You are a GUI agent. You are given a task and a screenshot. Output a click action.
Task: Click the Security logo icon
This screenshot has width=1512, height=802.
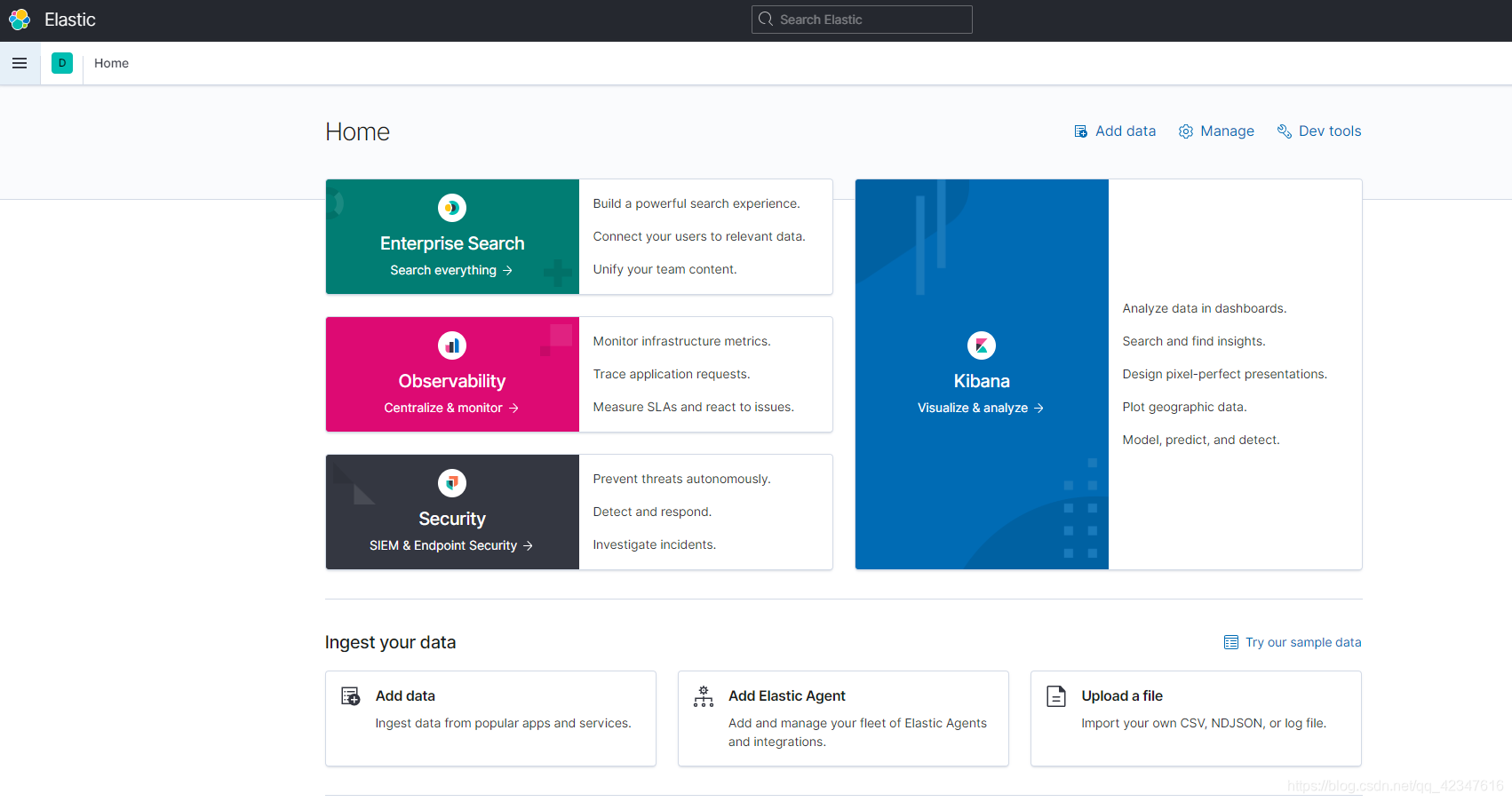click(x=452, y=483)
